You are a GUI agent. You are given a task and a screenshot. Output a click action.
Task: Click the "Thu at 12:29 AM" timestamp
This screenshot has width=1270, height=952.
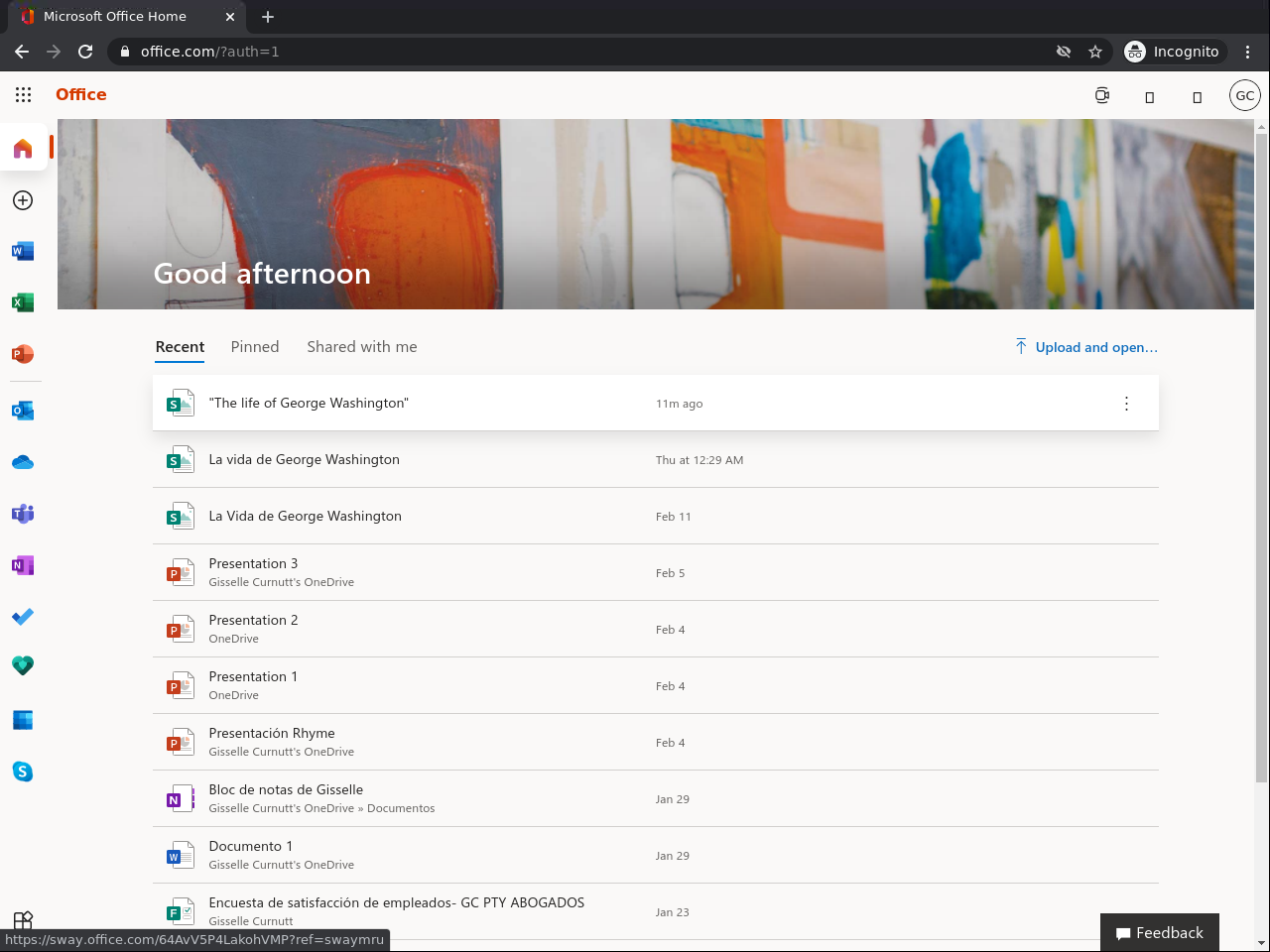pos(699,460)
